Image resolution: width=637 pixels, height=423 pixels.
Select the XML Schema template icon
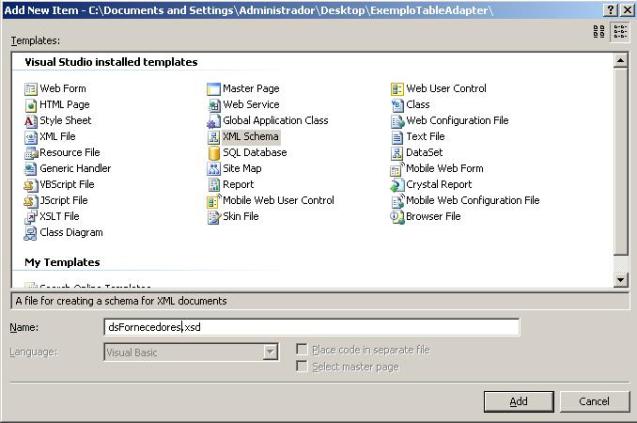214,137
